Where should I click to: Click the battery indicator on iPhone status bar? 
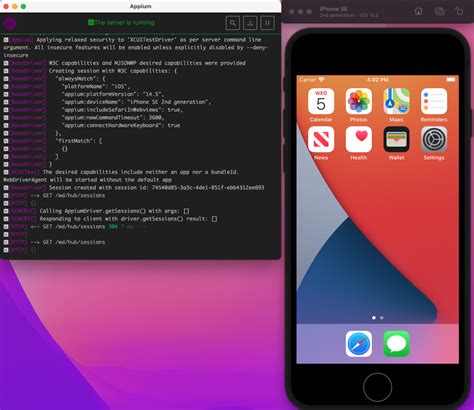pos(451,80)
